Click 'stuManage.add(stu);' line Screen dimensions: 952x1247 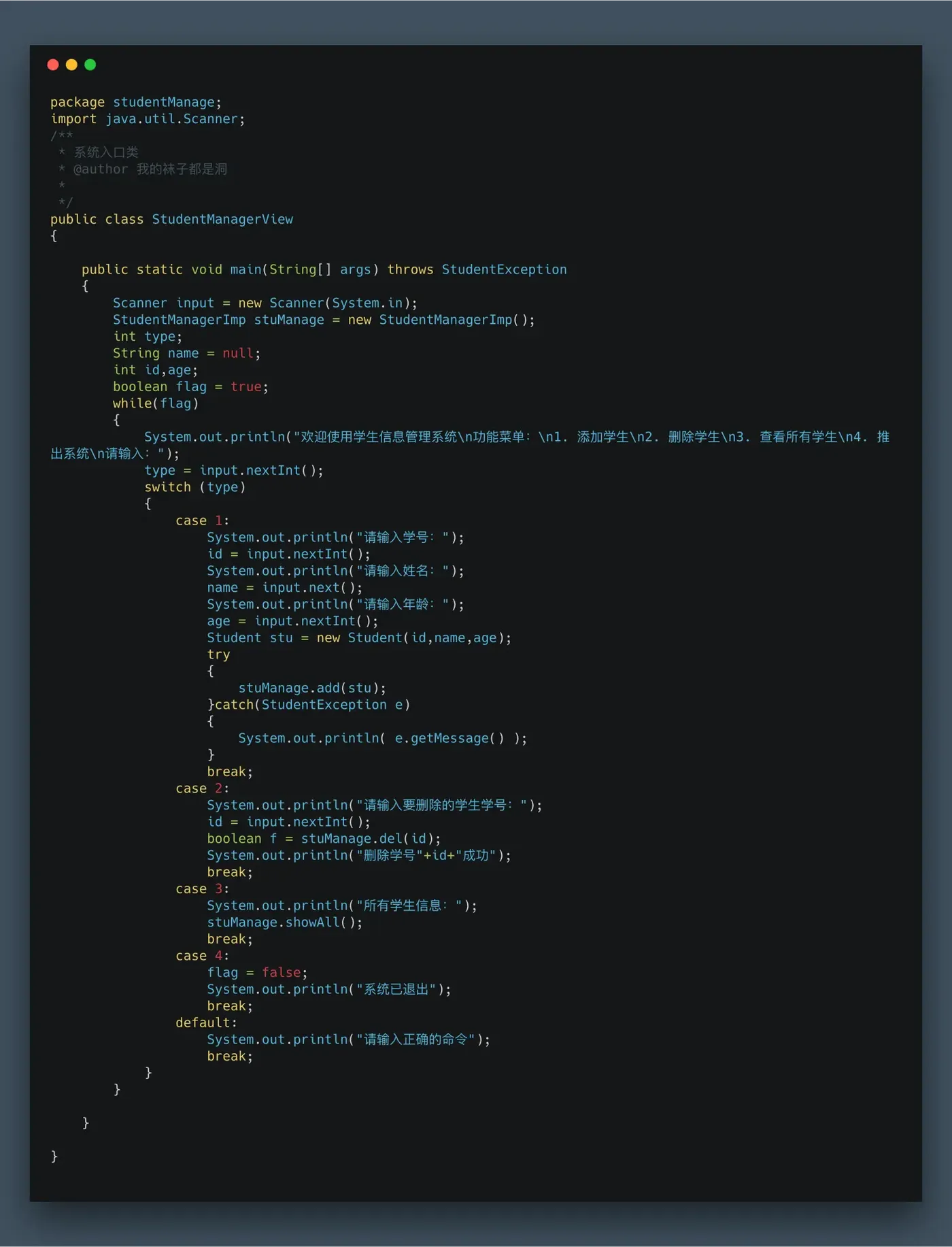312,688
